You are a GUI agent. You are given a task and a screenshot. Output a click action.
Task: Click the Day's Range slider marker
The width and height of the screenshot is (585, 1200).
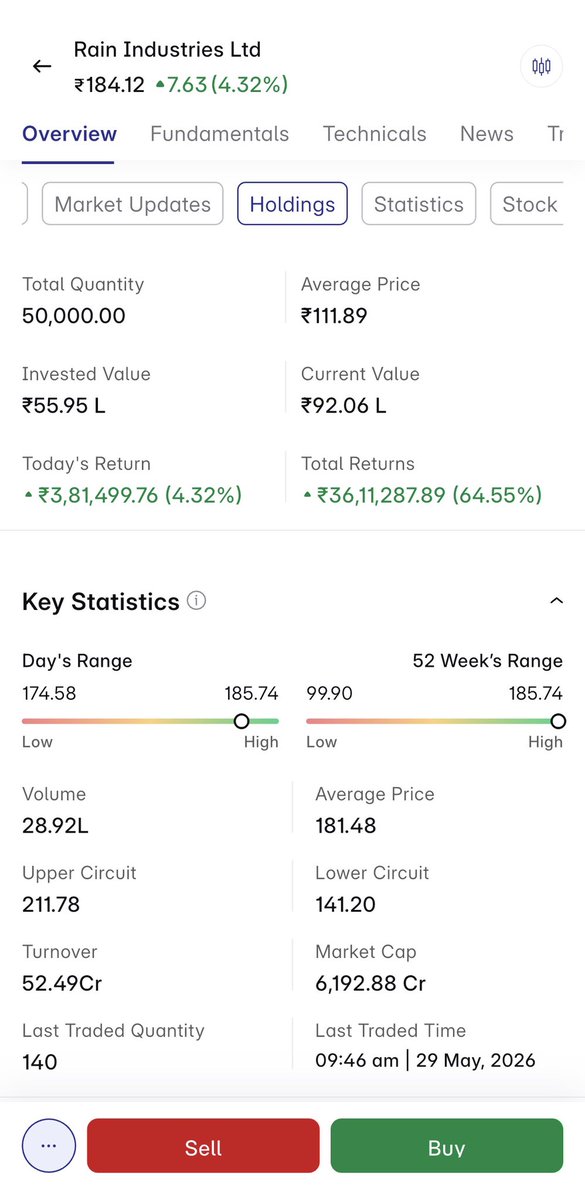pyautogui.click(x=241, y=721)
